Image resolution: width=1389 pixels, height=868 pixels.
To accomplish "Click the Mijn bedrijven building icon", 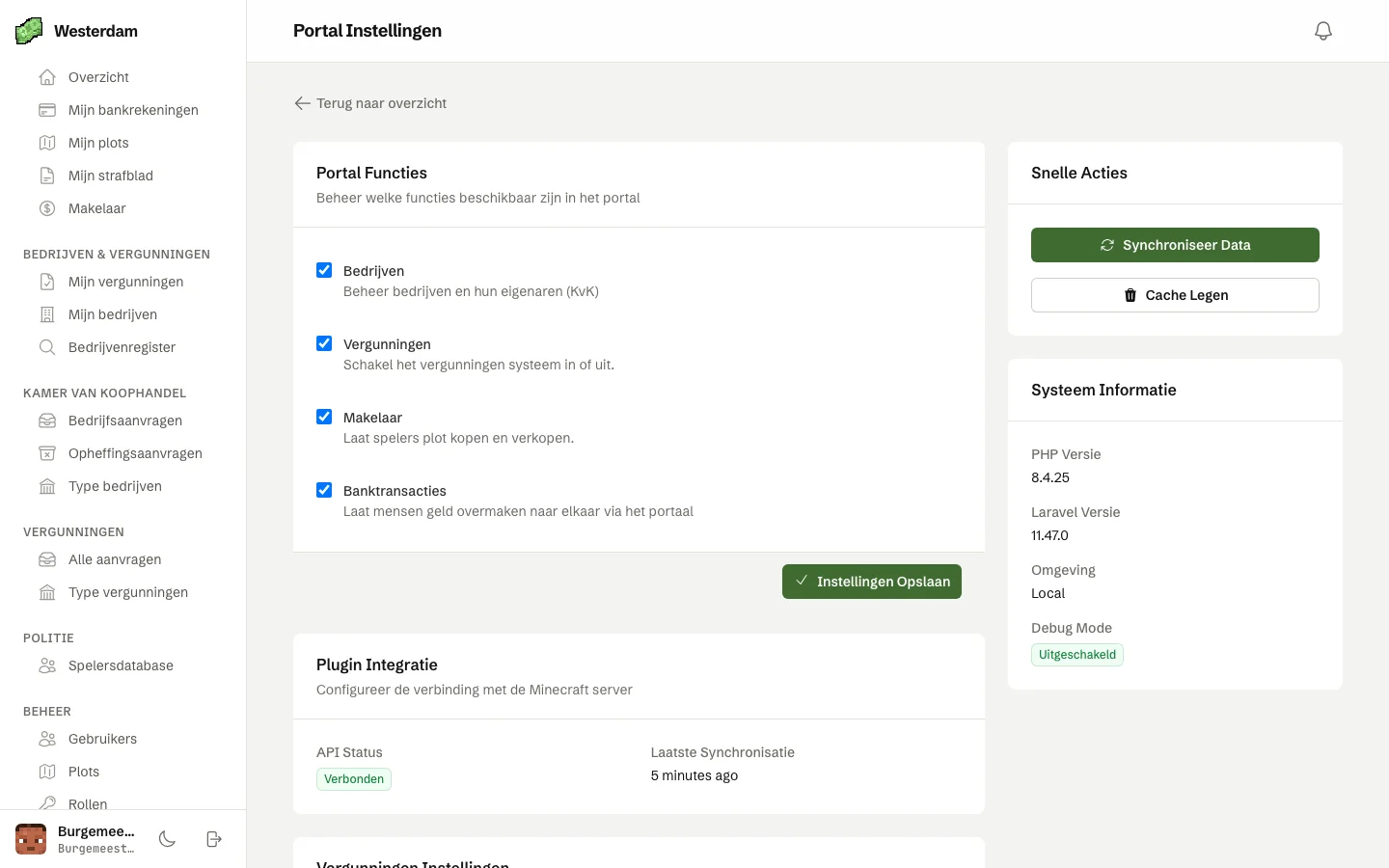I will (47, 314).
